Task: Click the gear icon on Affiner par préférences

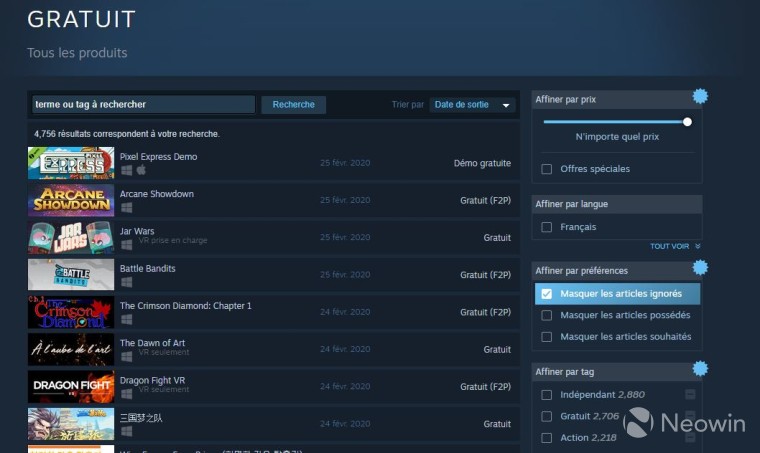Action: [x=700, y=267]
